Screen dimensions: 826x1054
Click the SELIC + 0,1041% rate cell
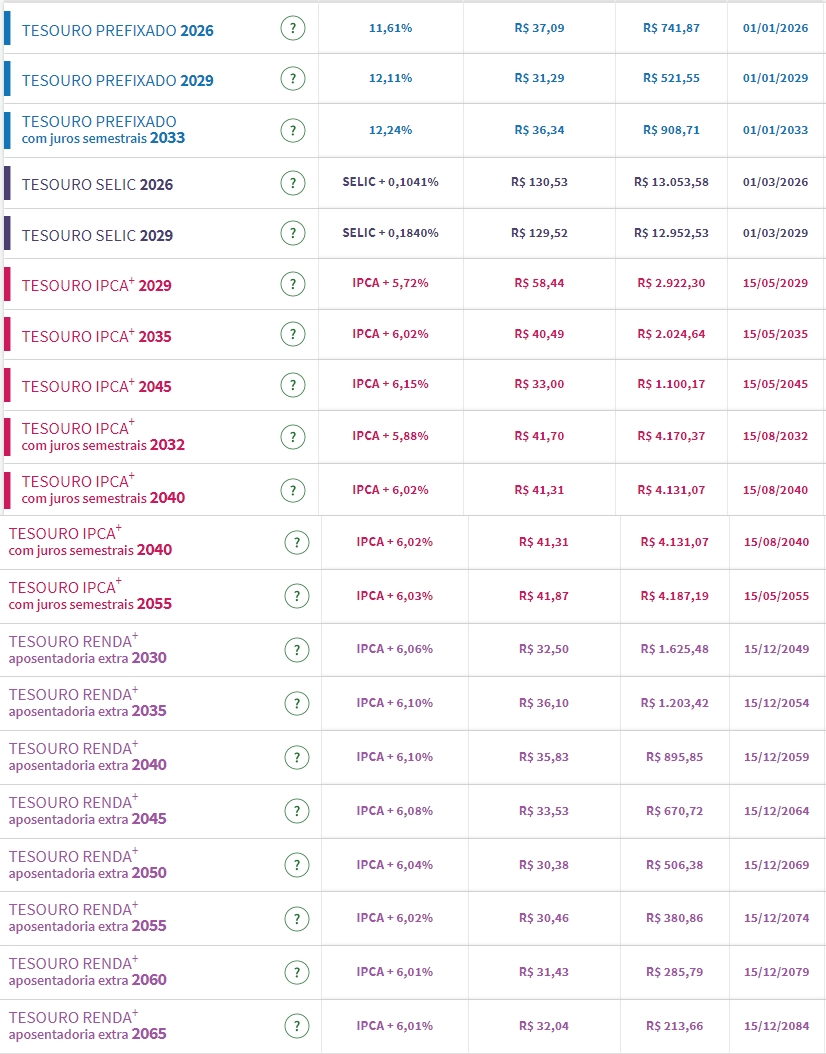point(390,182)
